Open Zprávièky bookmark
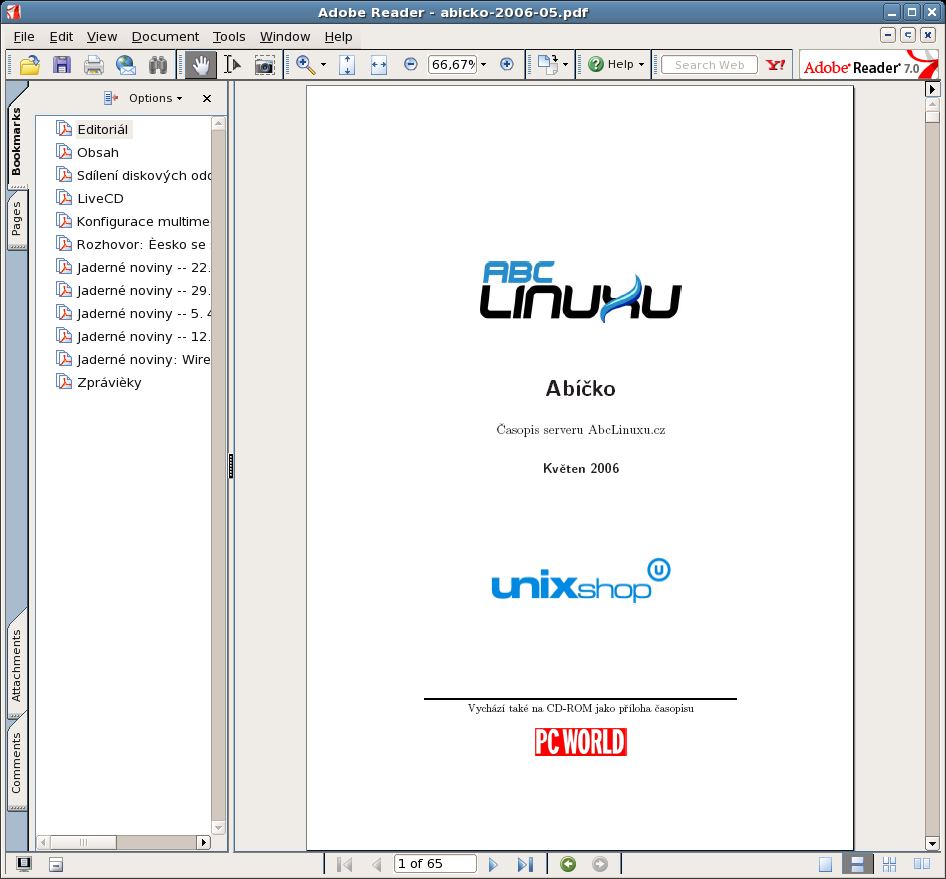 (109, 382)
